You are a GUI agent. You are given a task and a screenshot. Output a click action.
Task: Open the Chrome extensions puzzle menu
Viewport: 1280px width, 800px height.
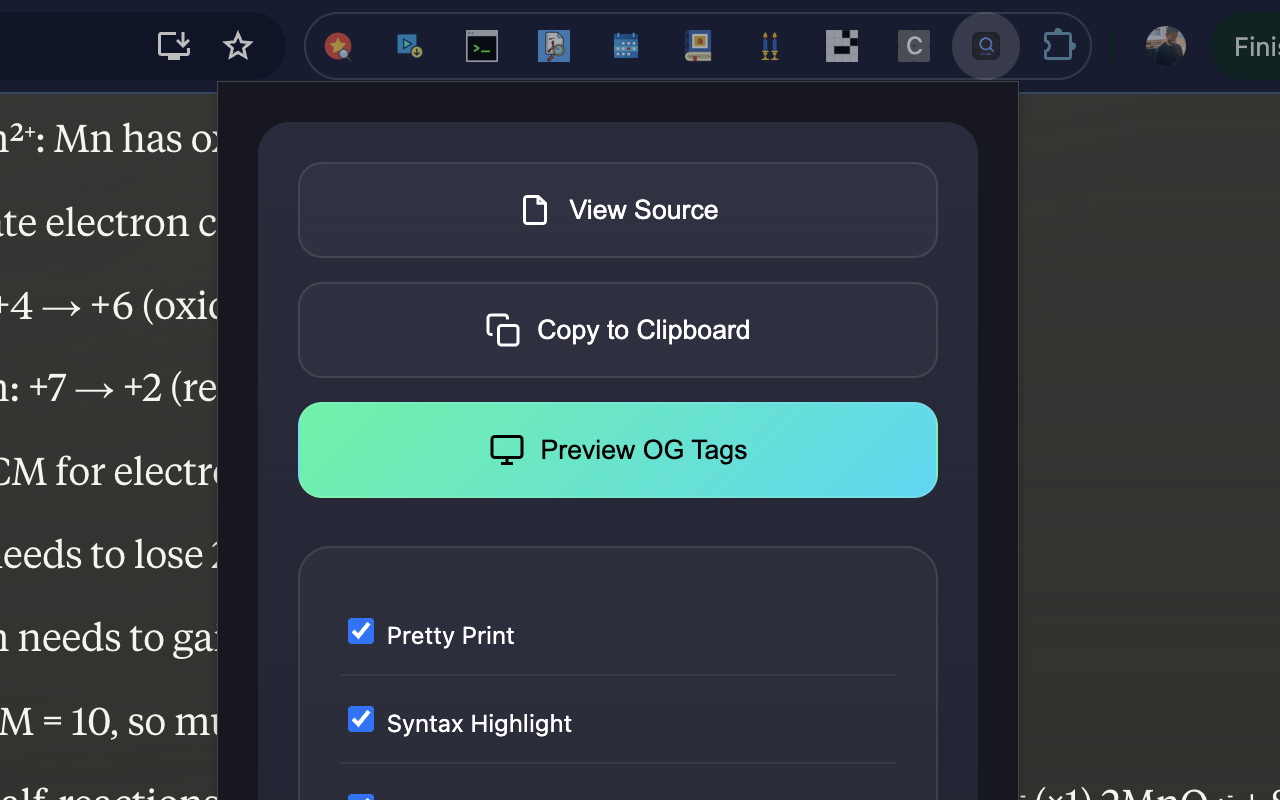[1058, 45]
